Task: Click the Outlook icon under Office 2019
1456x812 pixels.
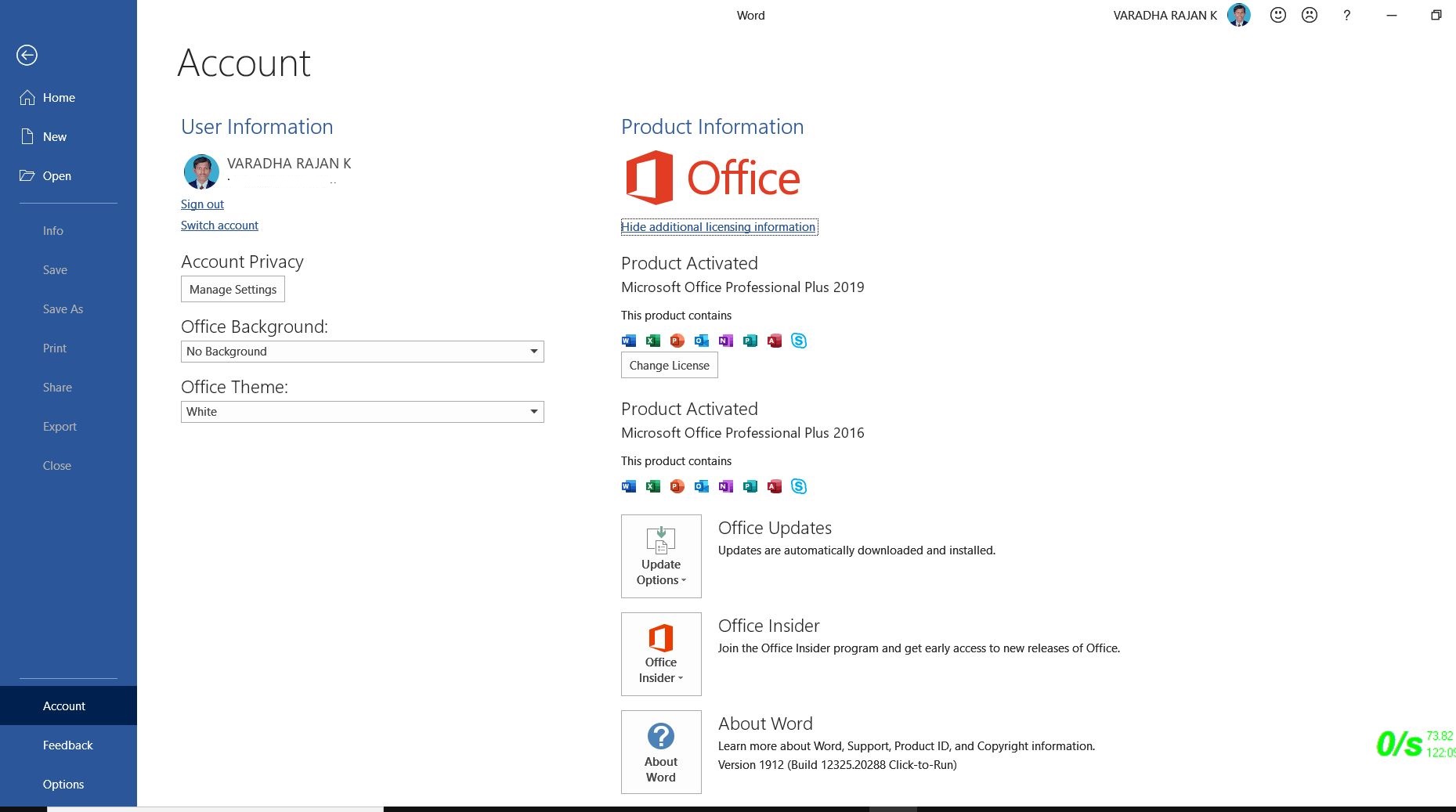Action: [702, 341]
